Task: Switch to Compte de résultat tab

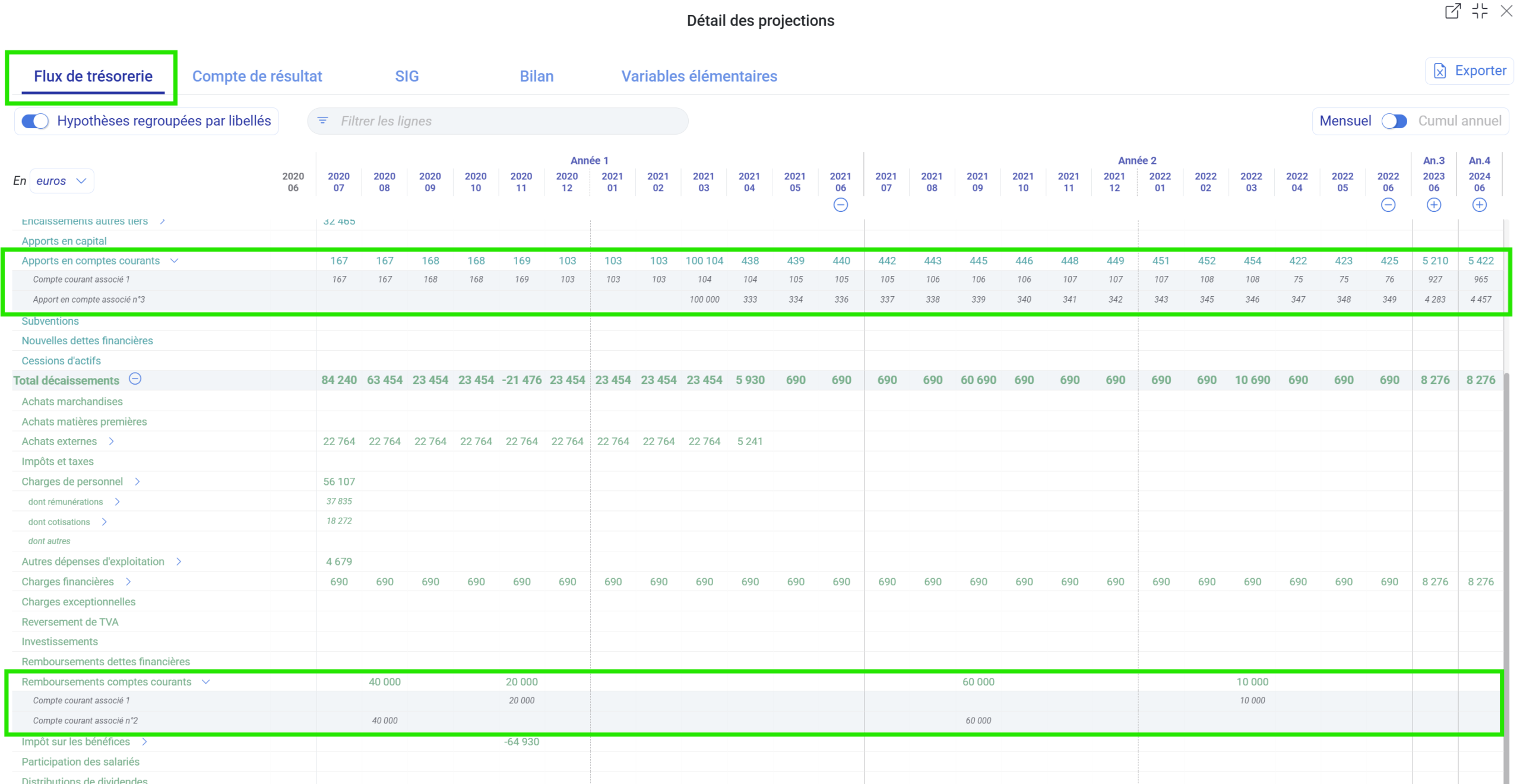Action: (256, 76)
